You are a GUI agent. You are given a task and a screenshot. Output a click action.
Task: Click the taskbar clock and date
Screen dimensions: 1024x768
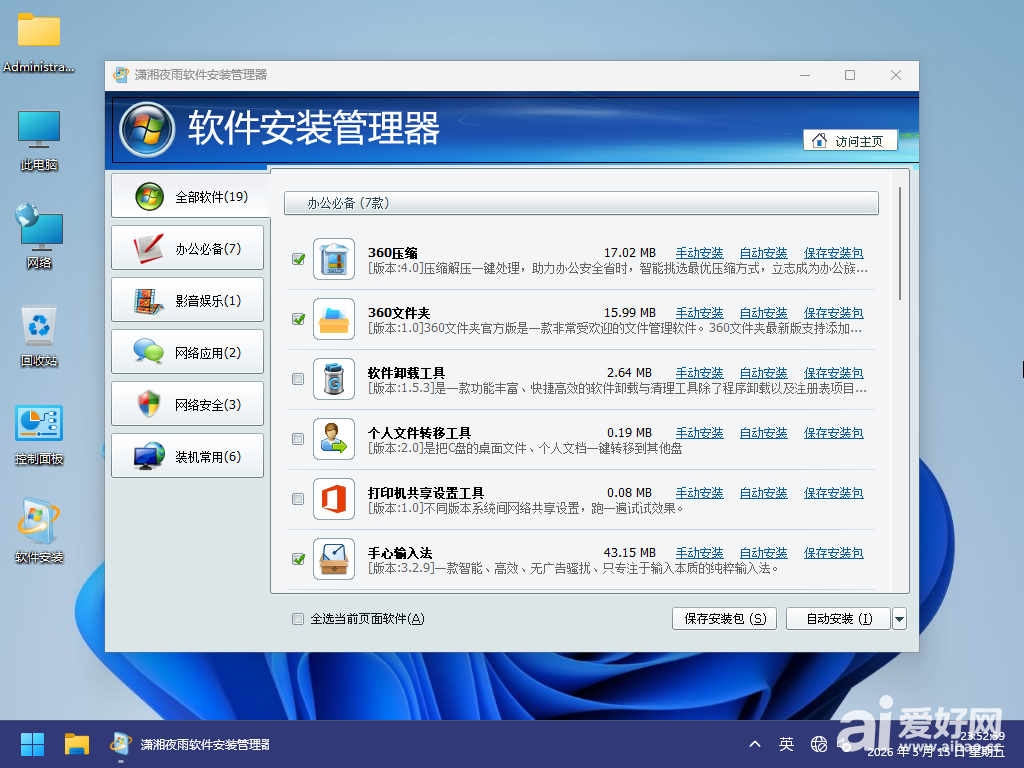tap(935, 744)
